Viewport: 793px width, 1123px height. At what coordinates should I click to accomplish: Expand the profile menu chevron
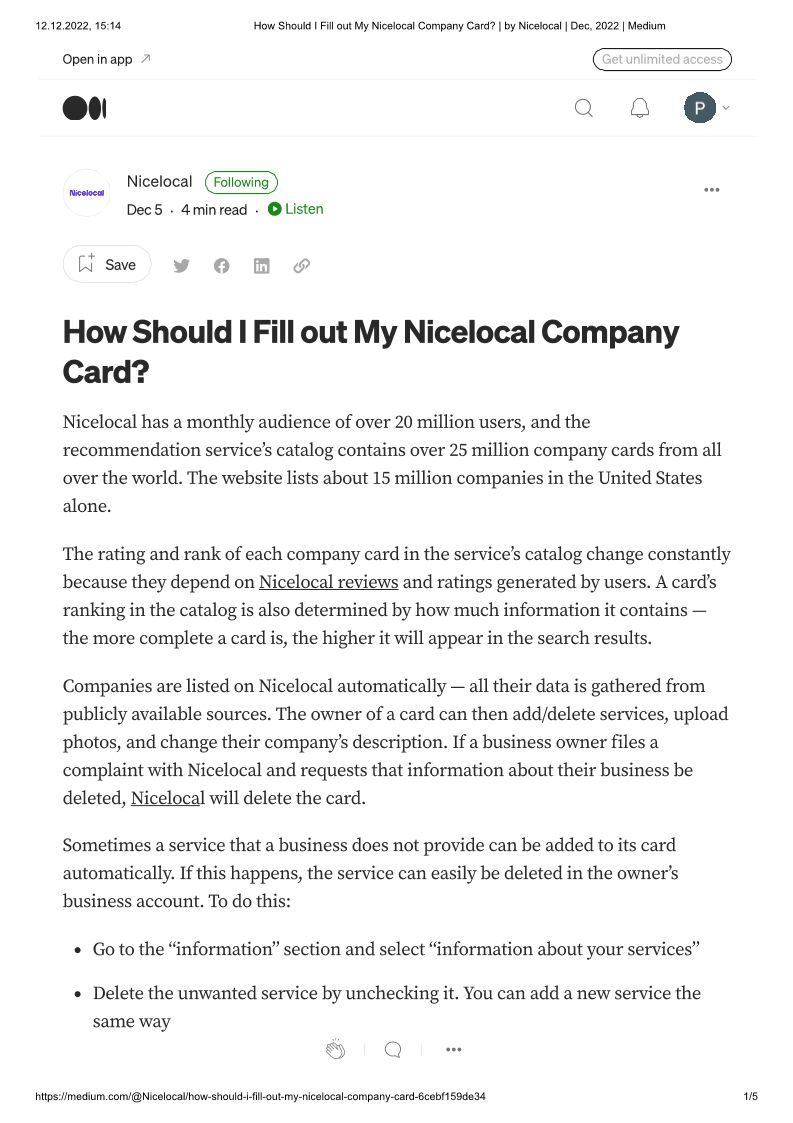coord(726,108)
